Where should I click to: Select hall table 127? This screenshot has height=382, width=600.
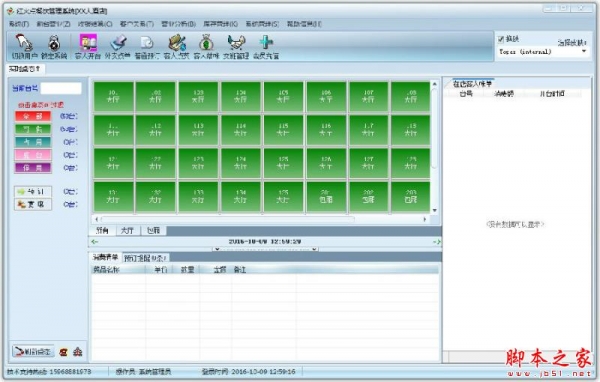[x=368, y=163]
